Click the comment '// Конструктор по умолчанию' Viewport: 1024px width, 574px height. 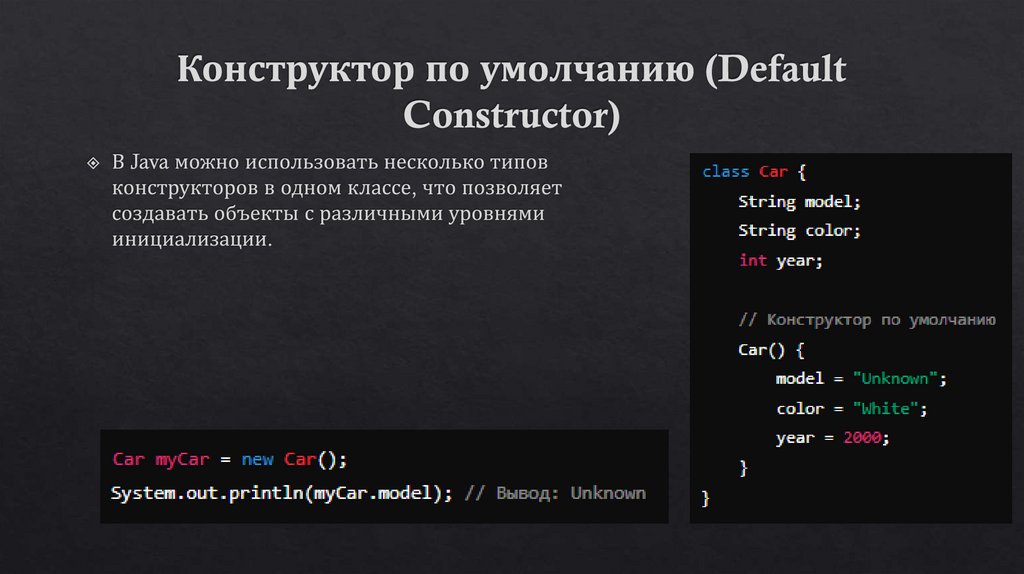coord(867,319)
